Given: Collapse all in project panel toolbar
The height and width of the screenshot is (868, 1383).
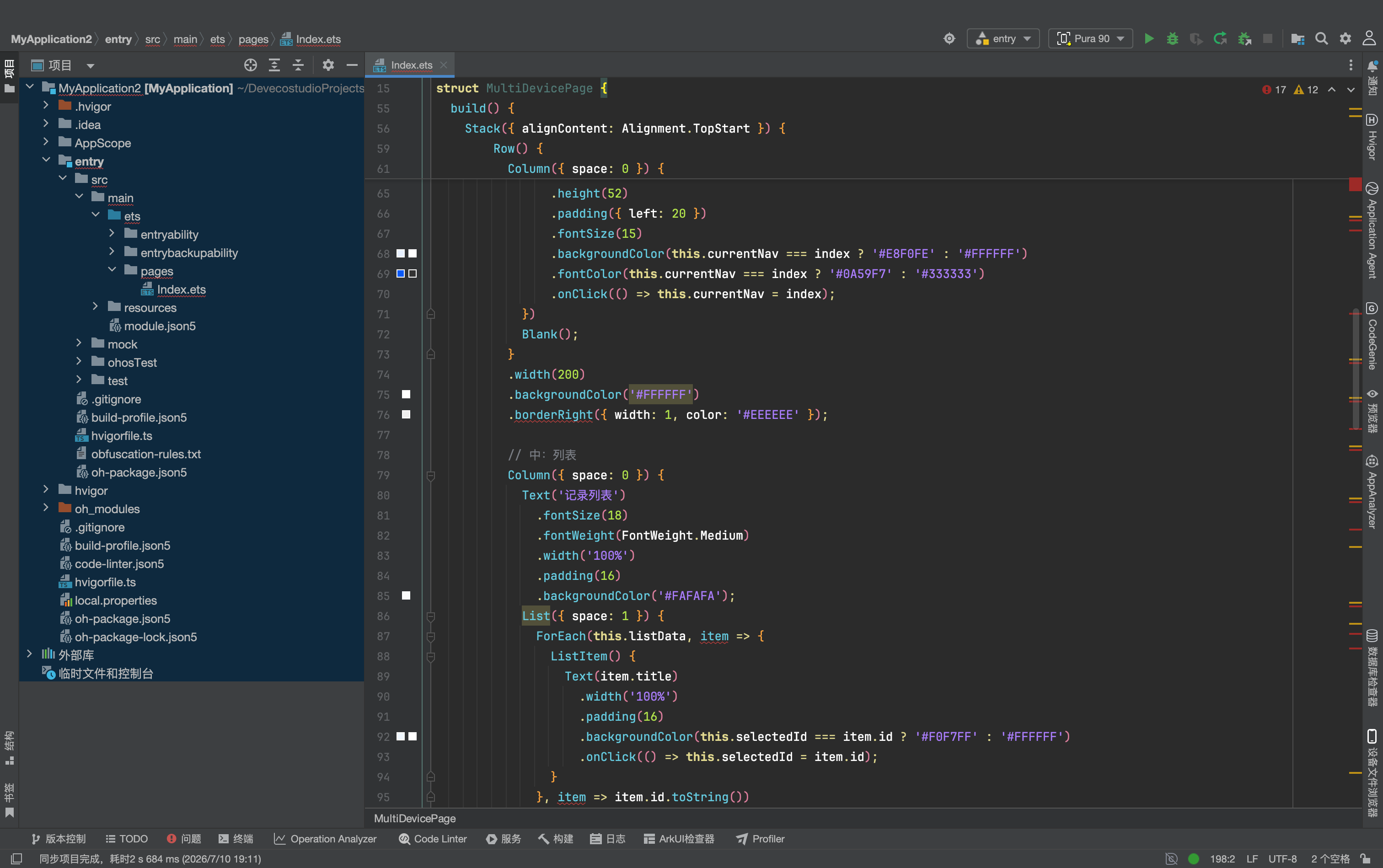Looking at the screenshot, I should [x=298, y=65].
